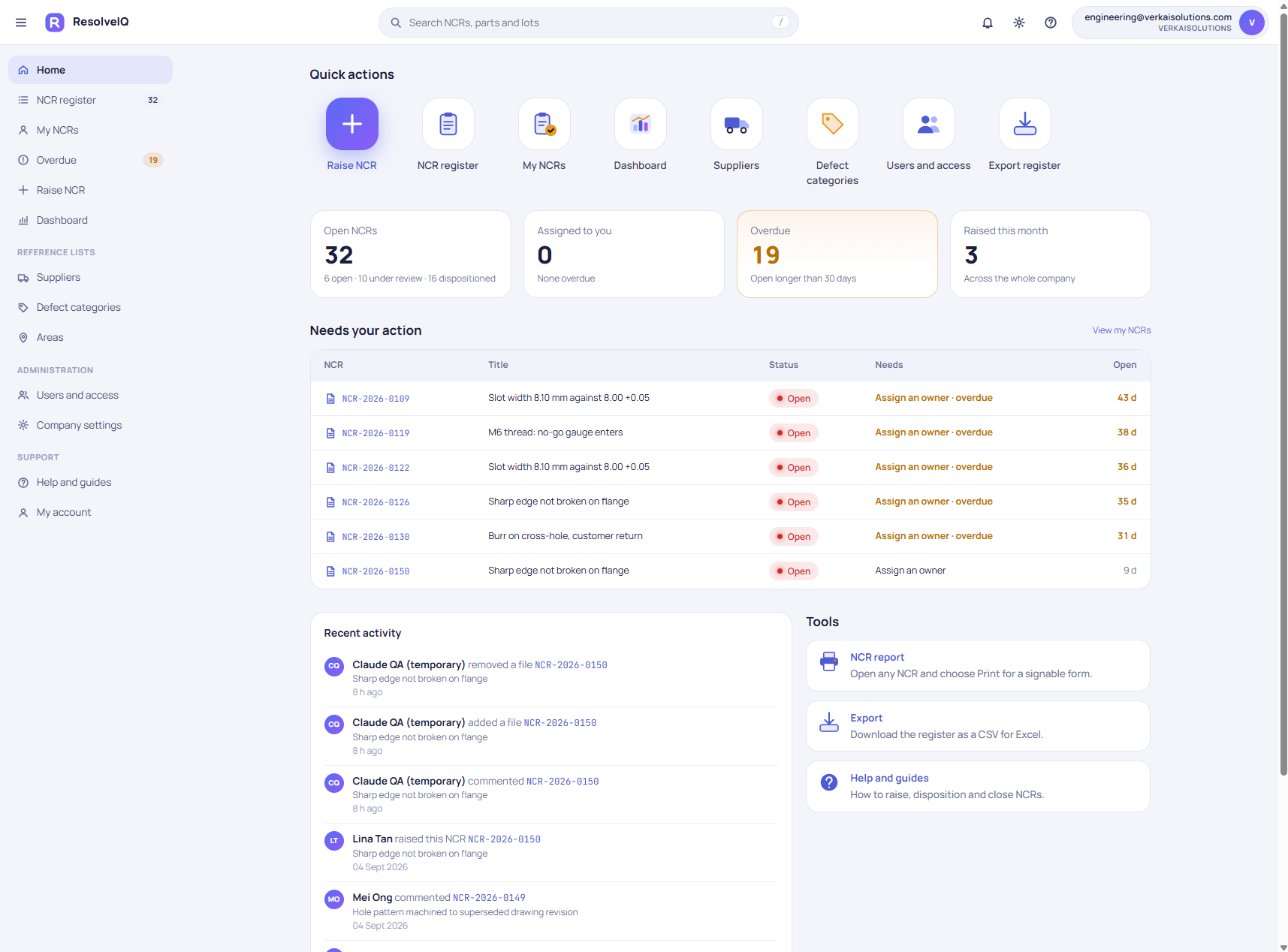Screen dimensions: 1288x952
Task: Go to Home in the sidebar
Action: [x=90, y=70]
